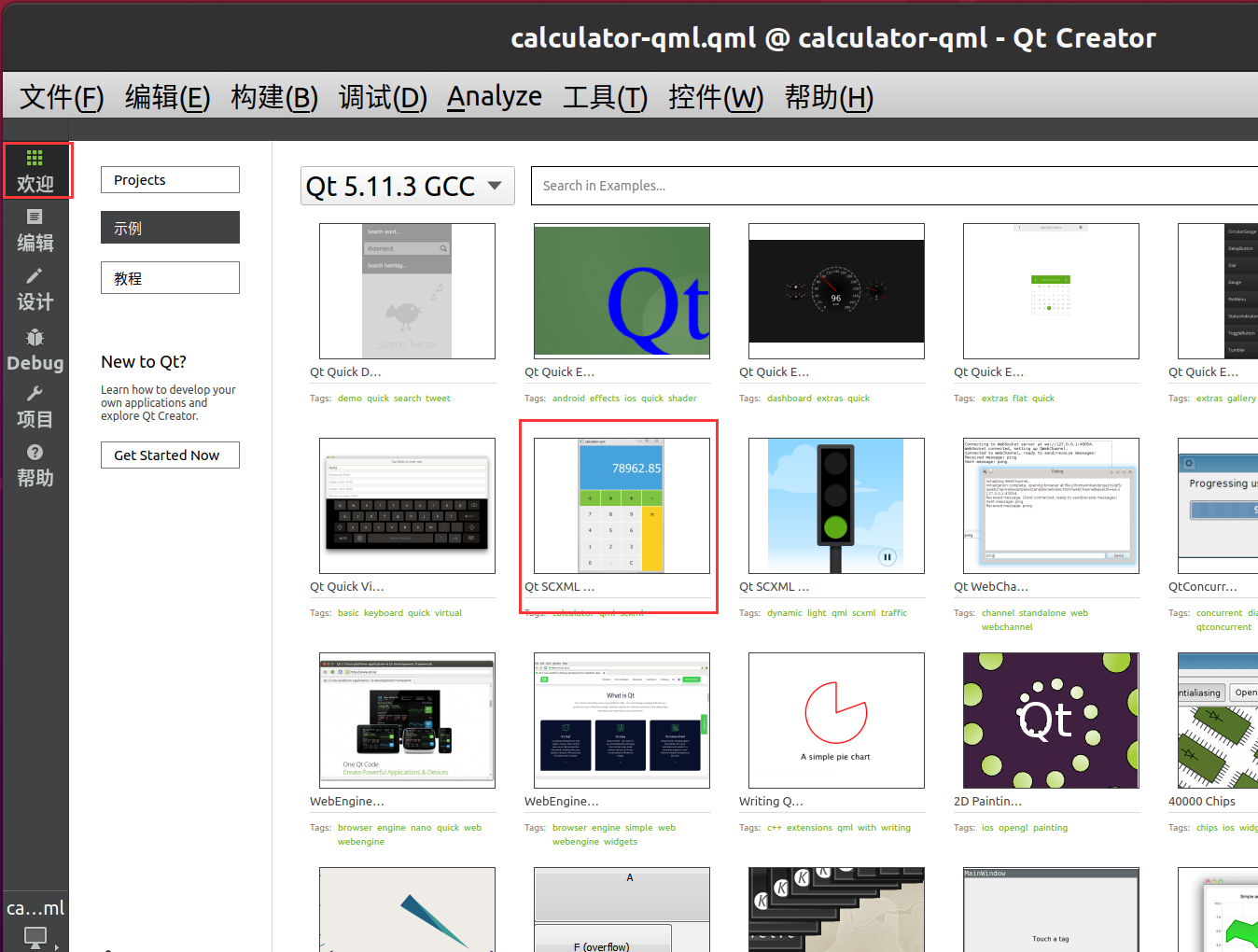The height and width of the screenshot is (952, 1258).
Task: Click the 'keyboard' tag link
Action: (384, 613)
